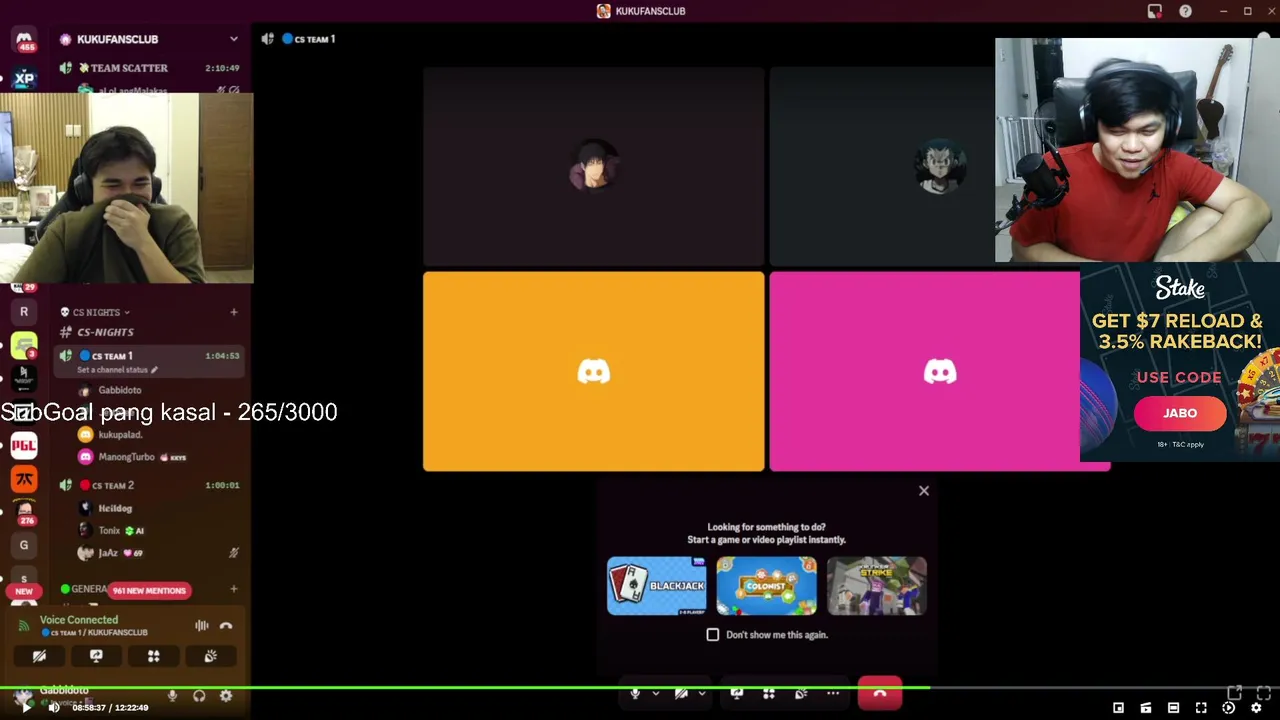Open the soundboard from the call bar
This screenshot has height=720, width=1280.
point(801,693)
